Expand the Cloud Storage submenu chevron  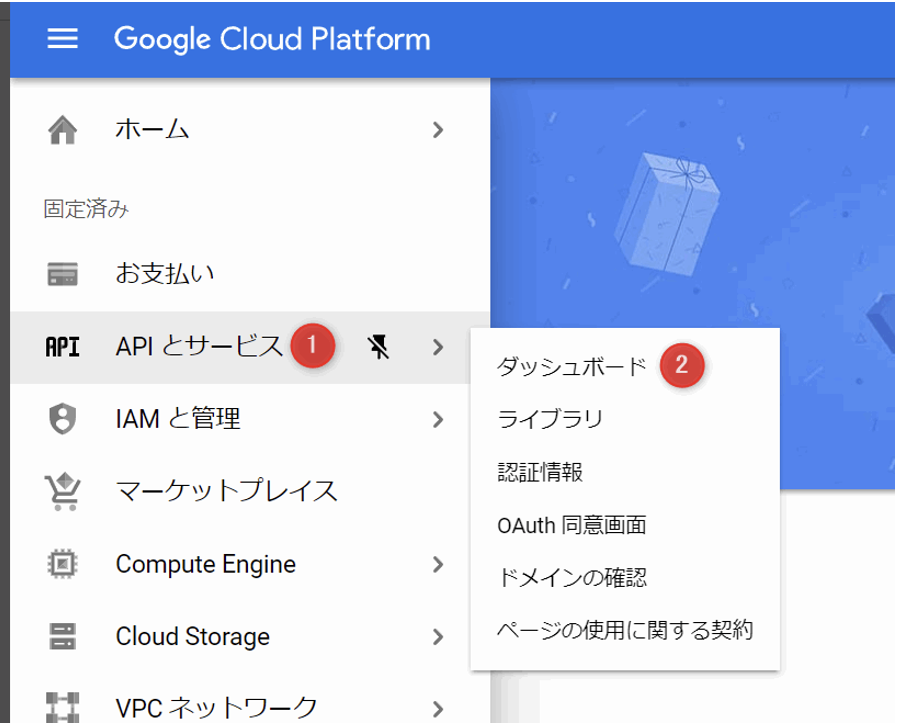[x=438, y=636]
